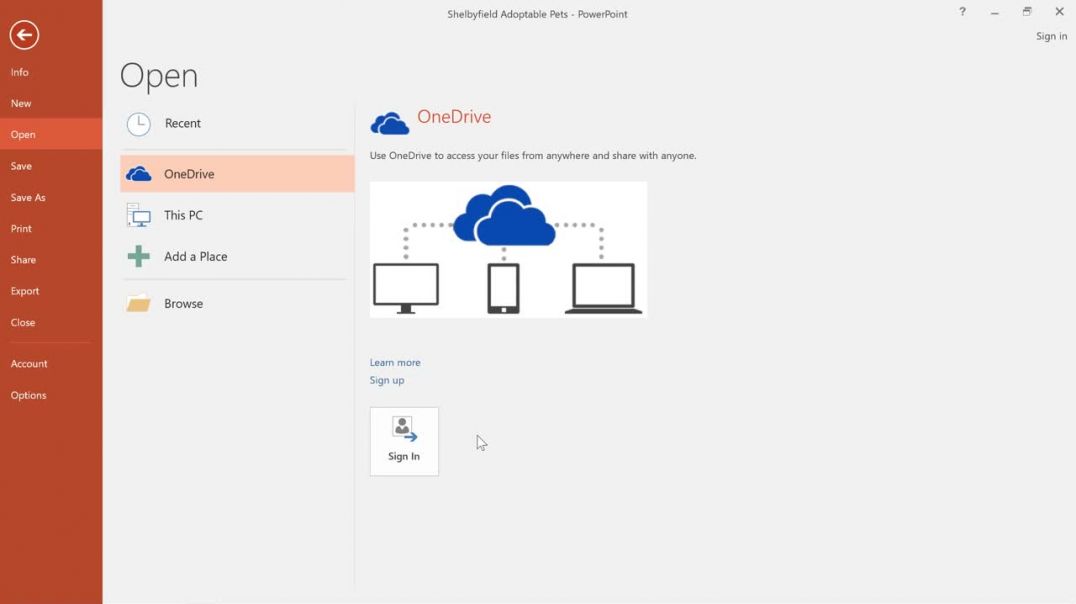Close the presentation via the Close item

click(51, 322)
